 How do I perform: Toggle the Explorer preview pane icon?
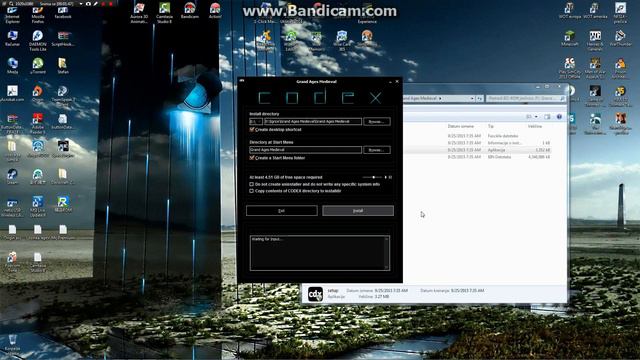(547, 117)
